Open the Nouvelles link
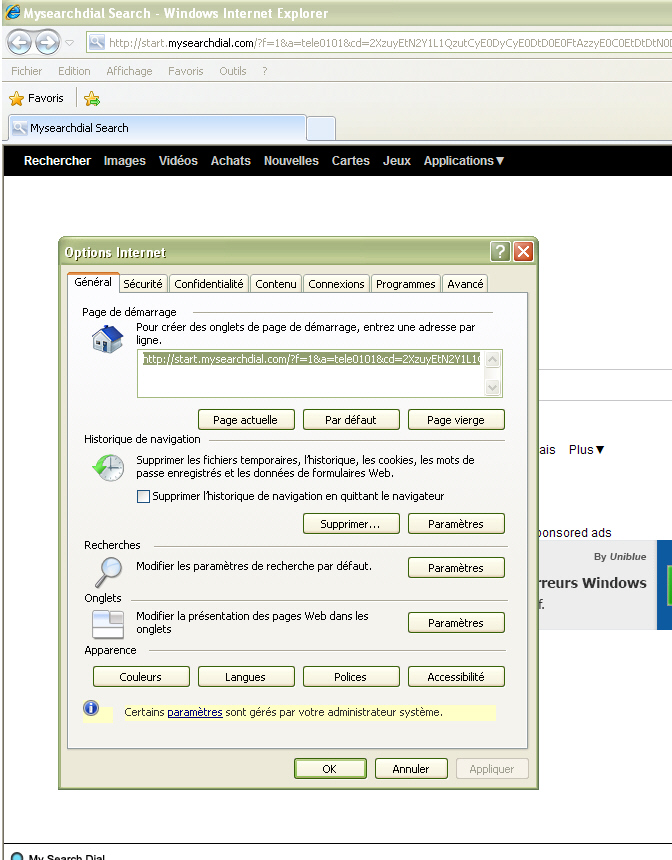 click(x=291, y=161)
